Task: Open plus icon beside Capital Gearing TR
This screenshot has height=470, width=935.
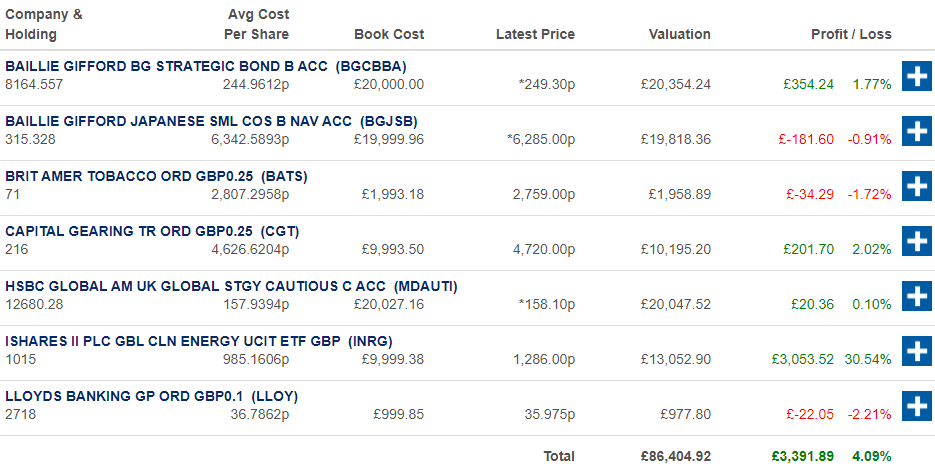Action: tap(916, 241)
